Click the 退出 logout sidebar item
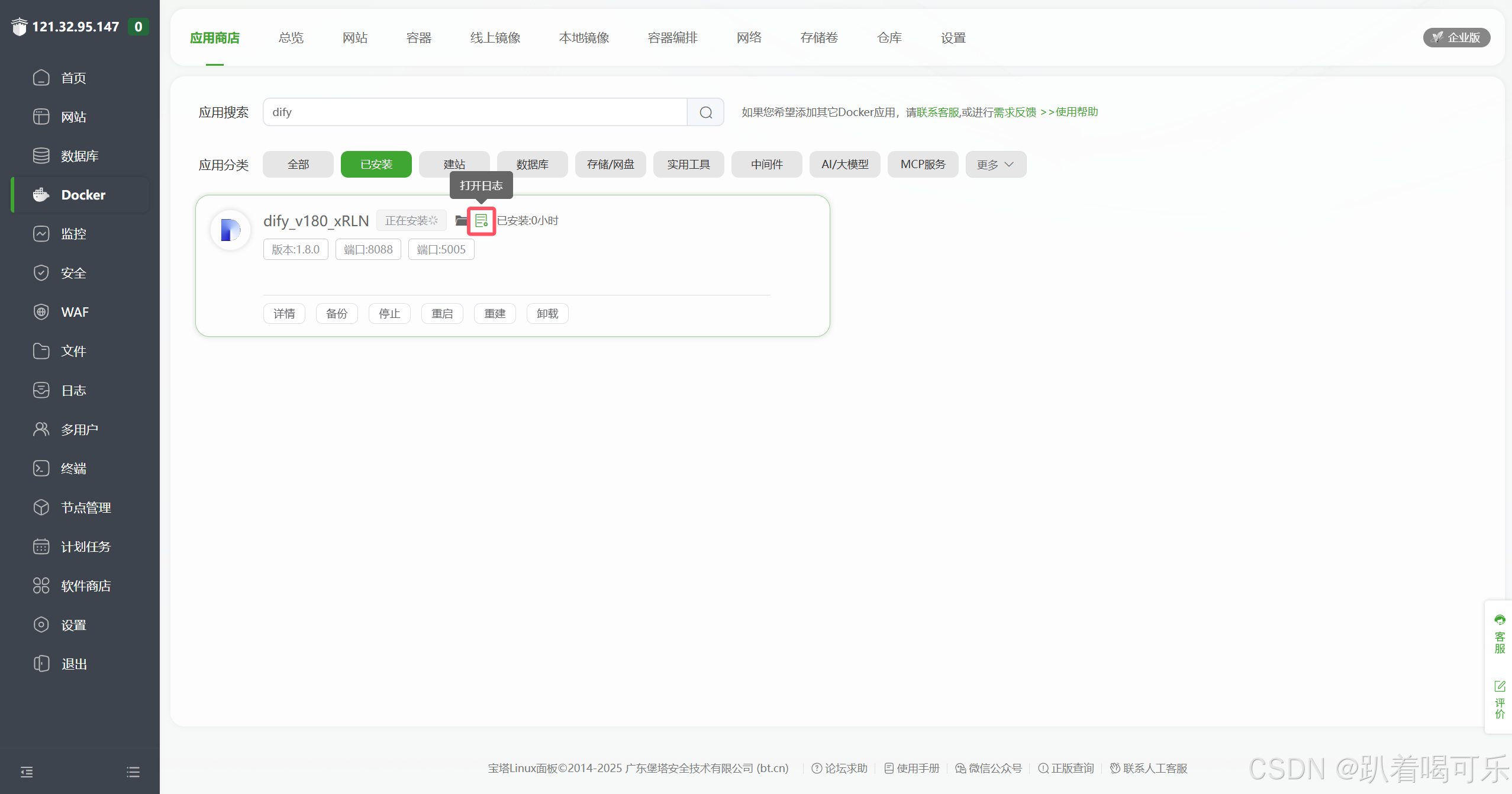1512x794 pixels. [73, 664]
